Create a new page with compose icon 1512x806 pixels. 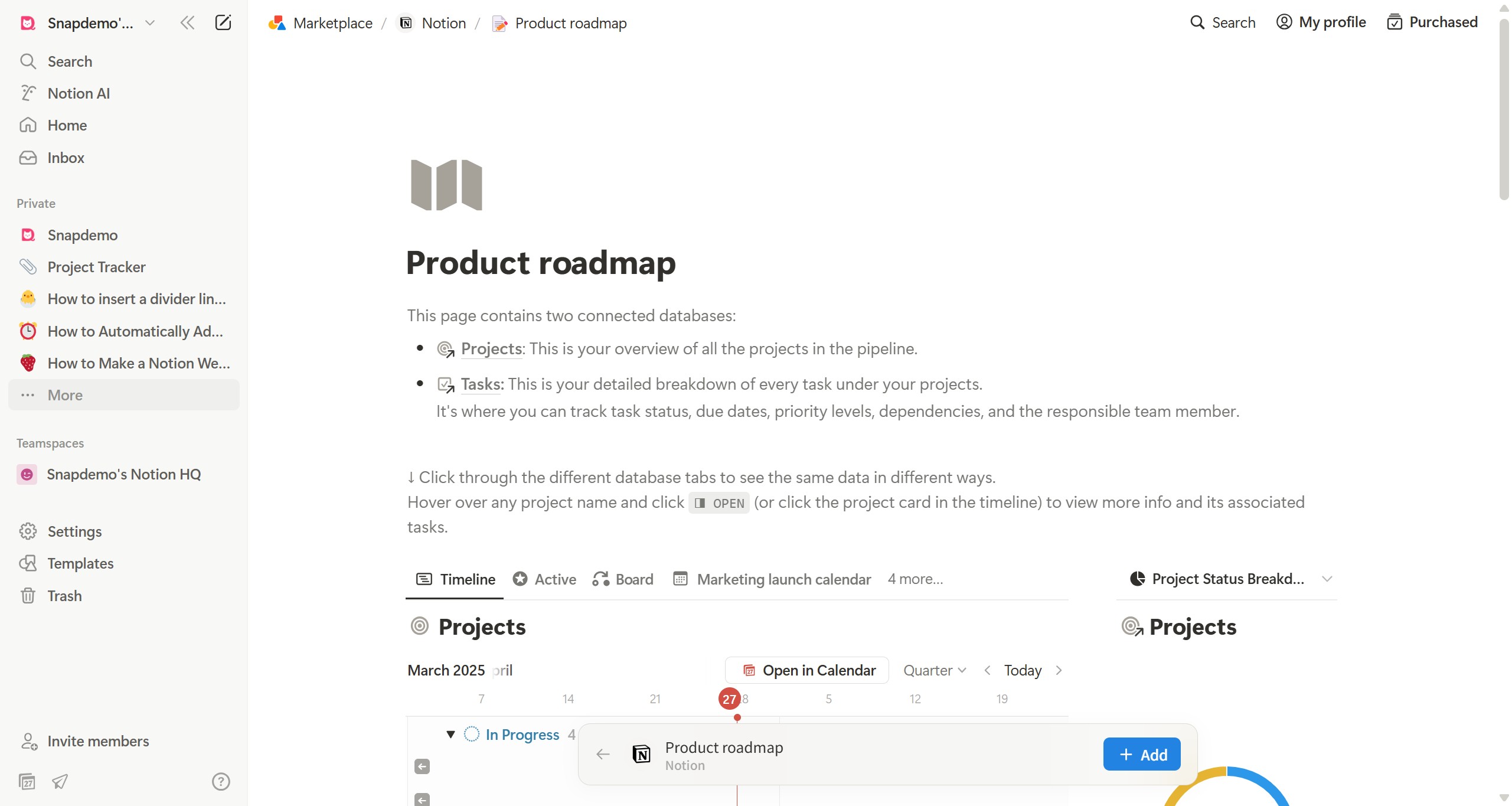[x=223, y=23]
